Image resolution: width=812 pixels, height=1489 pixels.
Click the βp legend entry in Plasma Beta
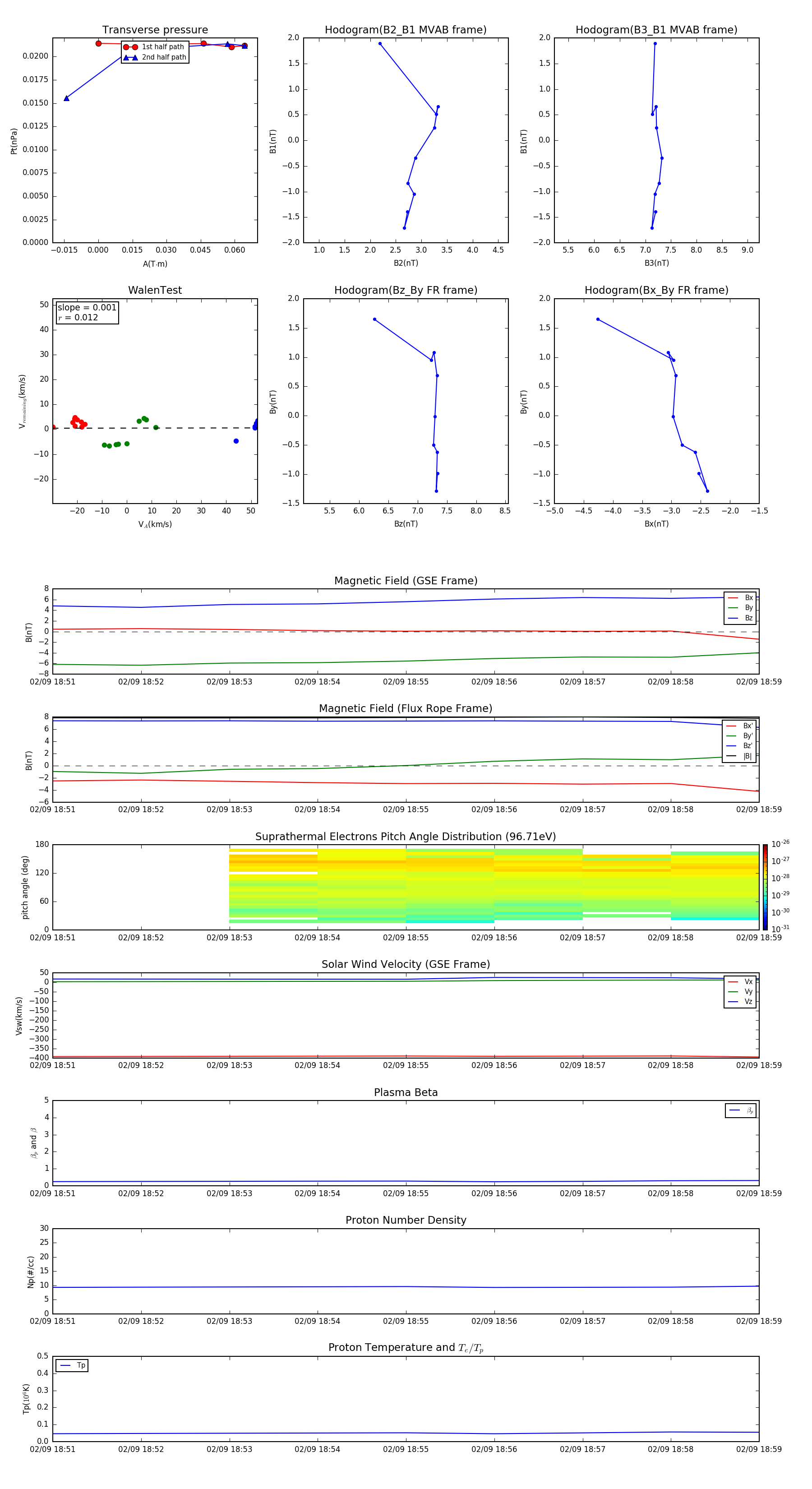point(742,1110)
